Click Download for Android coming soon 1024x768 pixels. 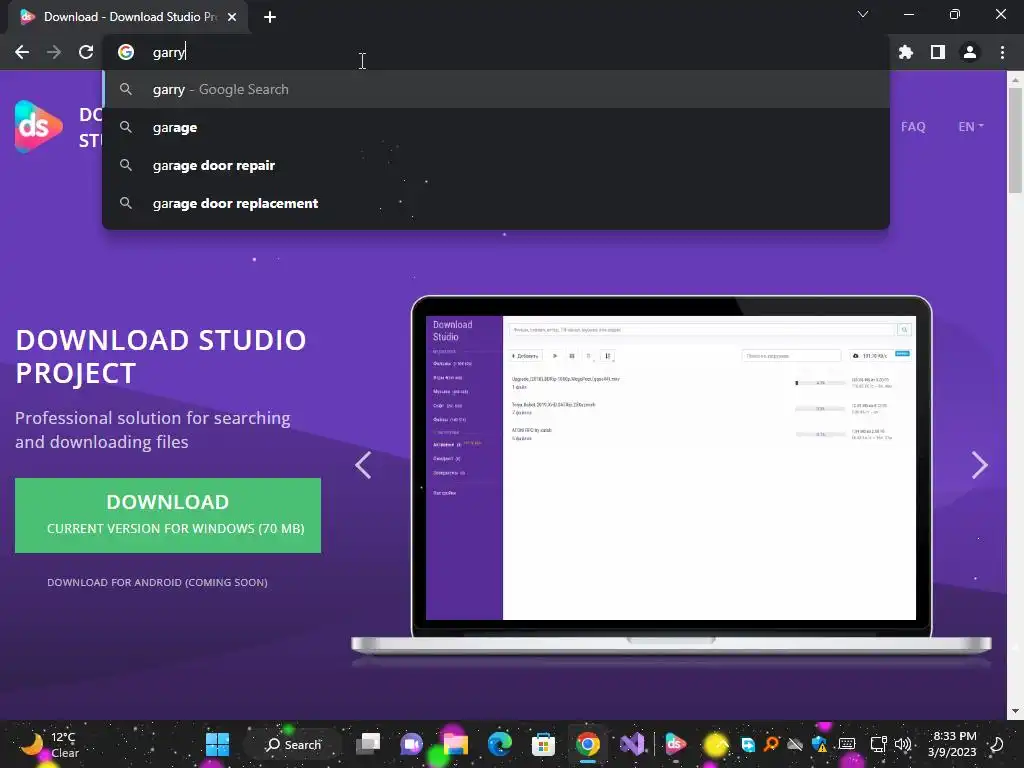pos(157,582)
